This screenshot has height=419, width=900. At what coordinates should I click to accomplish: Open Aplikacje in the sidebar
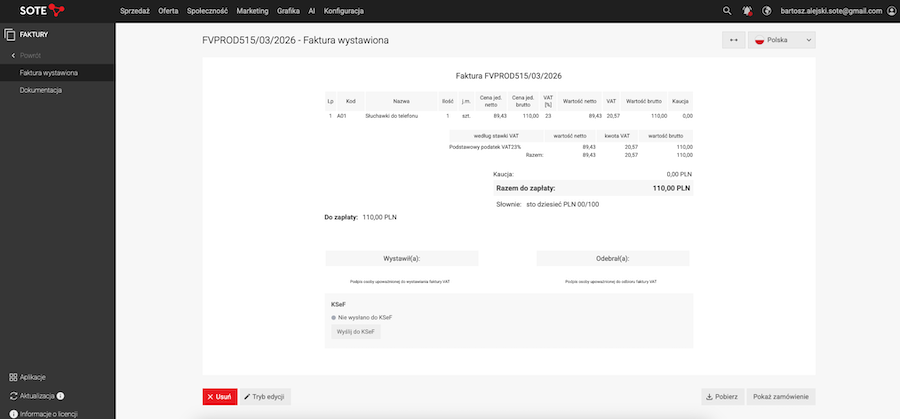pyautogui.click(x=28, y=377)
